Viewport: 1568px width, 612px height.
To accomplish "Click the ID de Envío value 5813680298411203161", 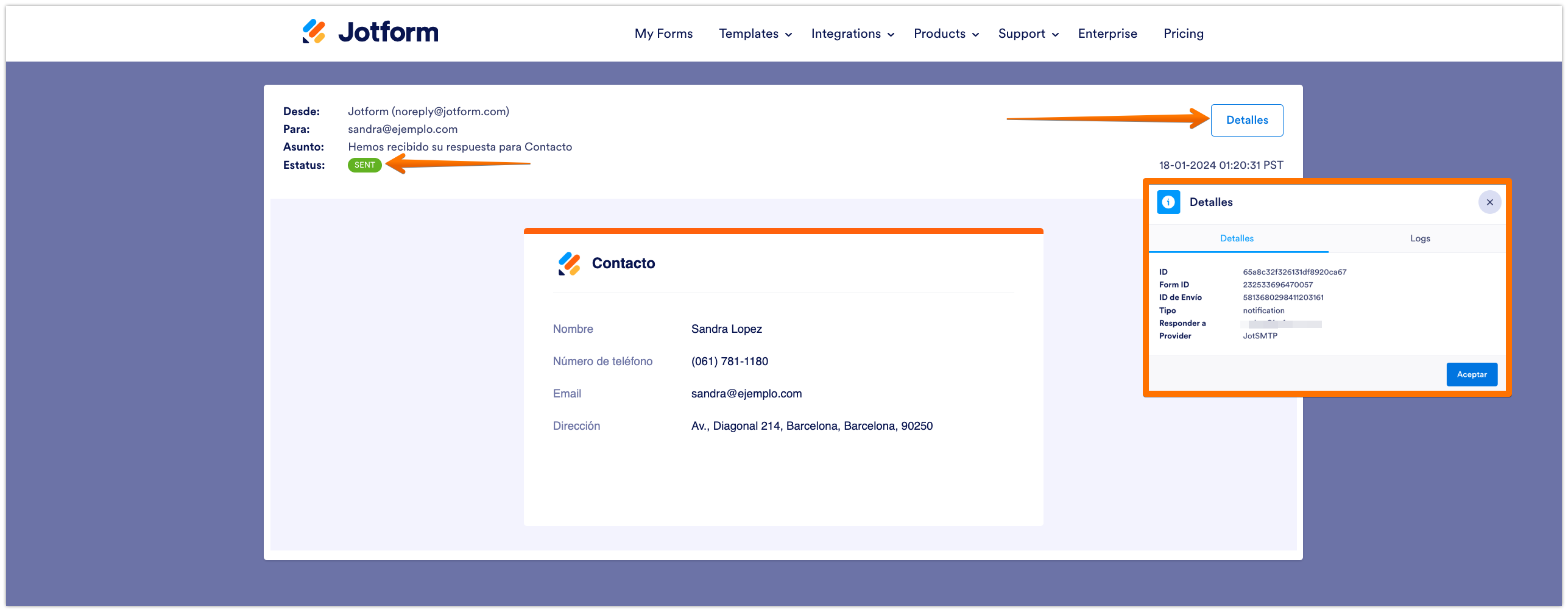I will (x=1283, y=297).
